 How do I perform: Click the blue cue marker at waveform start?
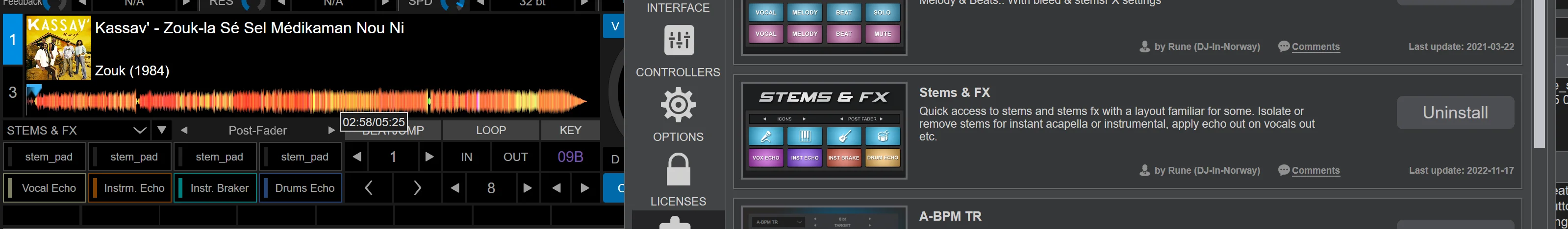pyautogui.click(x=34, y=91)
